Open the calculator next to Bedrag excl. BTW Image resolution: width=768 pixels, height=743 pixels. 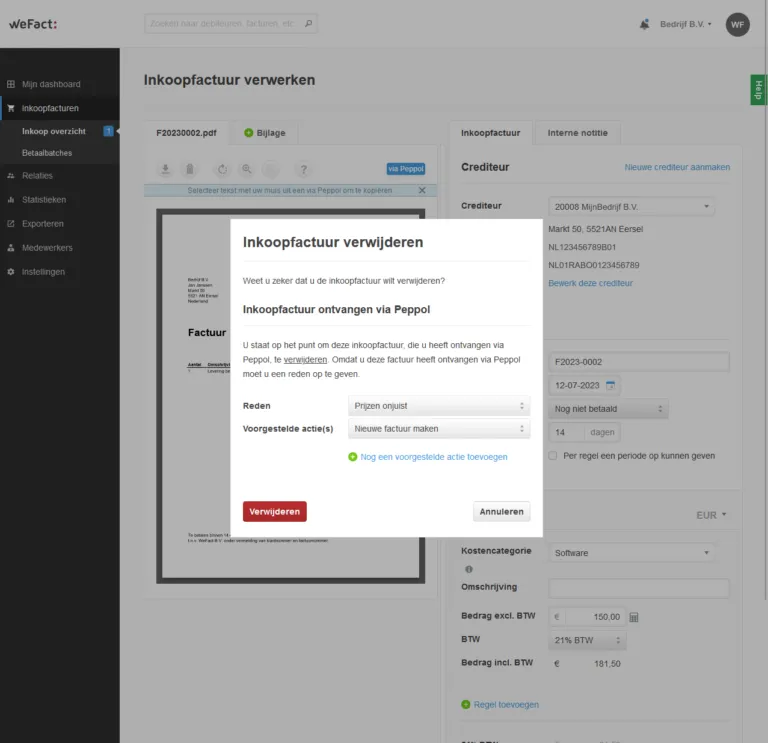tap(634, 617)
